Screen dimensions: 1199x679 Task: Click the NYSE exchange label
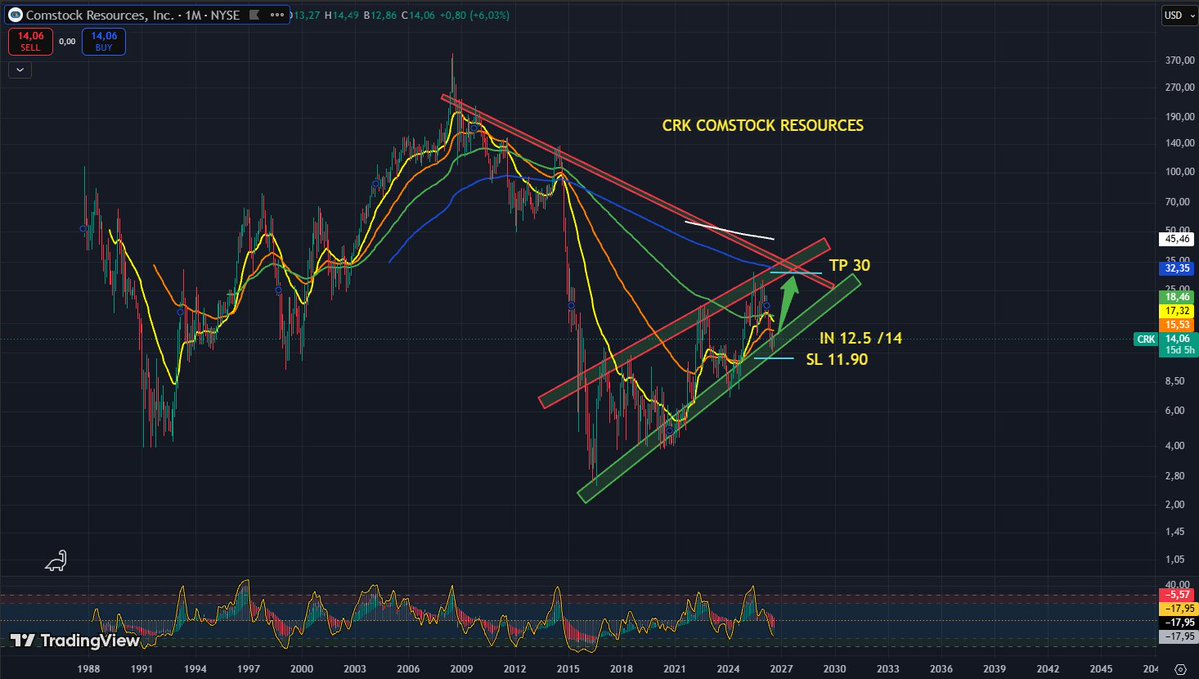(x=225, y=15)
